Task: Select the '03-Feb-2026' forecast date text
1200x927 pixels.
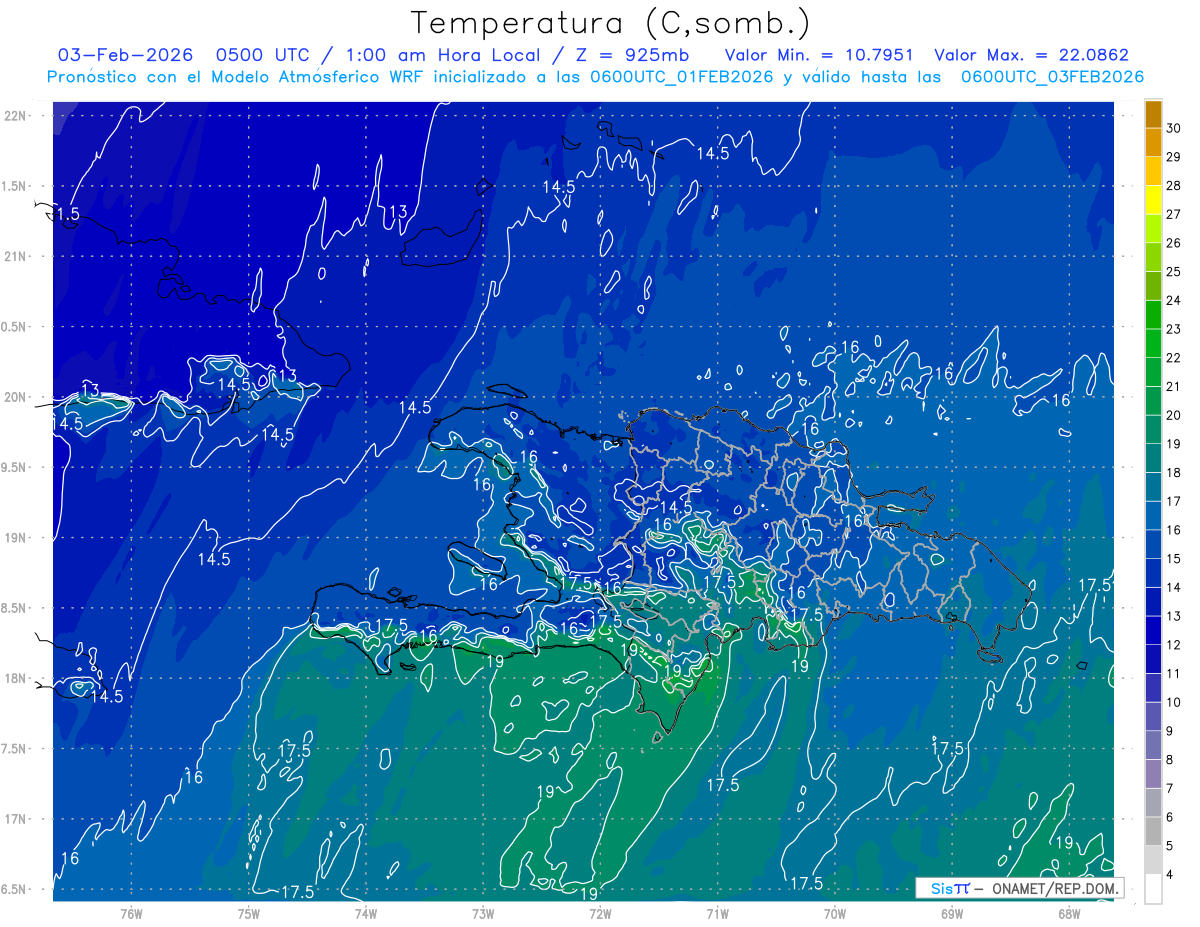Action: click(x=123, y=55)
